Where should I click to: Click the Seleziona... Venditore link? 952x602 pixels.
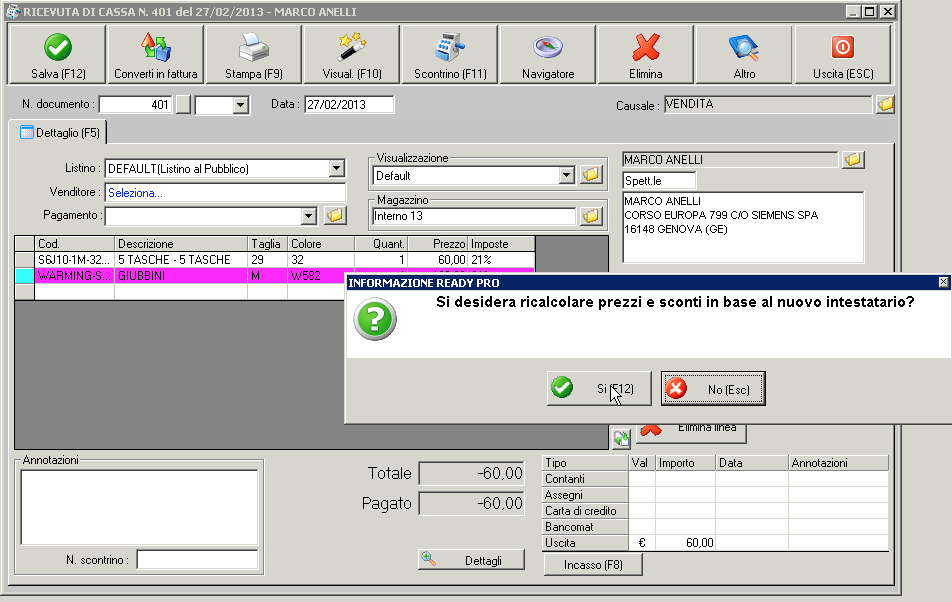(x=135, y=193)
